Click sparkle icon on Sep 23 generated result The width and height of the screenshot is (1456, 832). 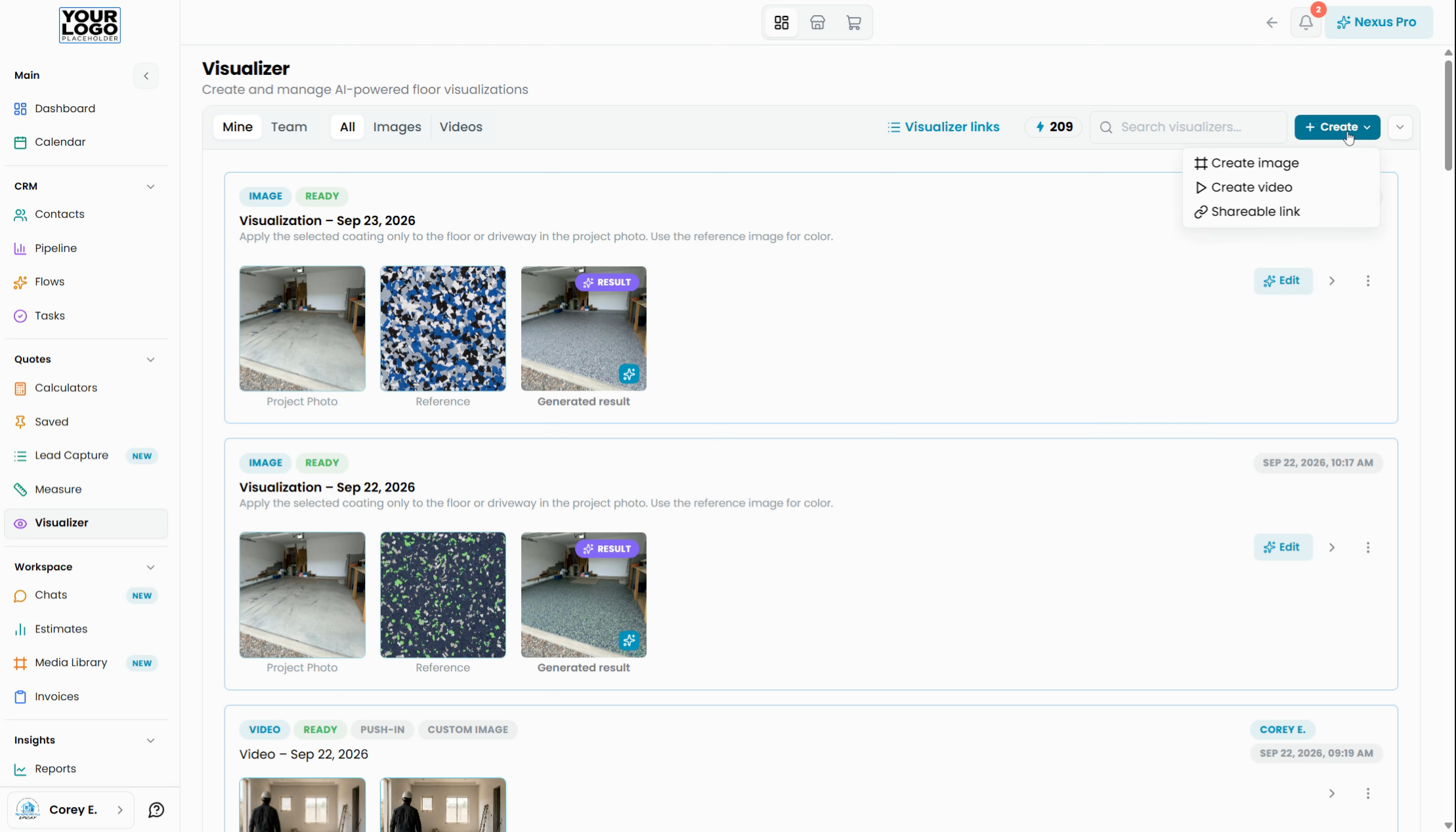(x=629, y=374)
